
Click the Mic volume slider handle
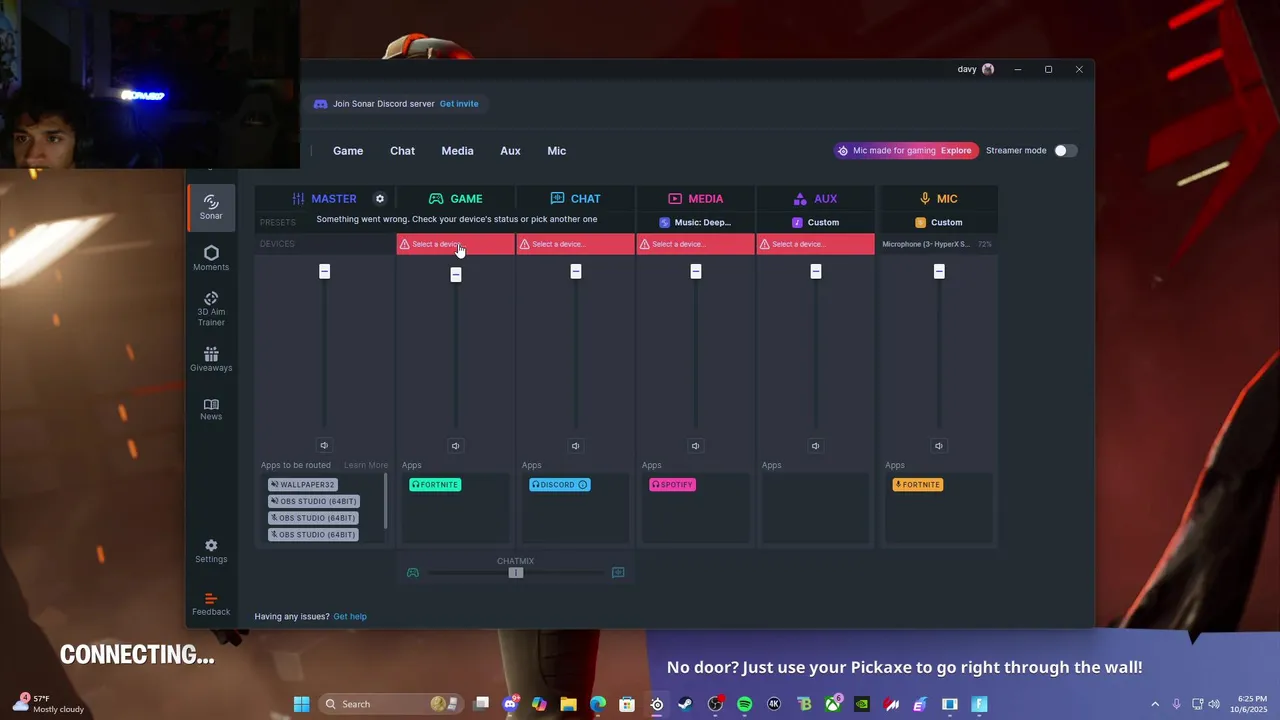point(938,272)
